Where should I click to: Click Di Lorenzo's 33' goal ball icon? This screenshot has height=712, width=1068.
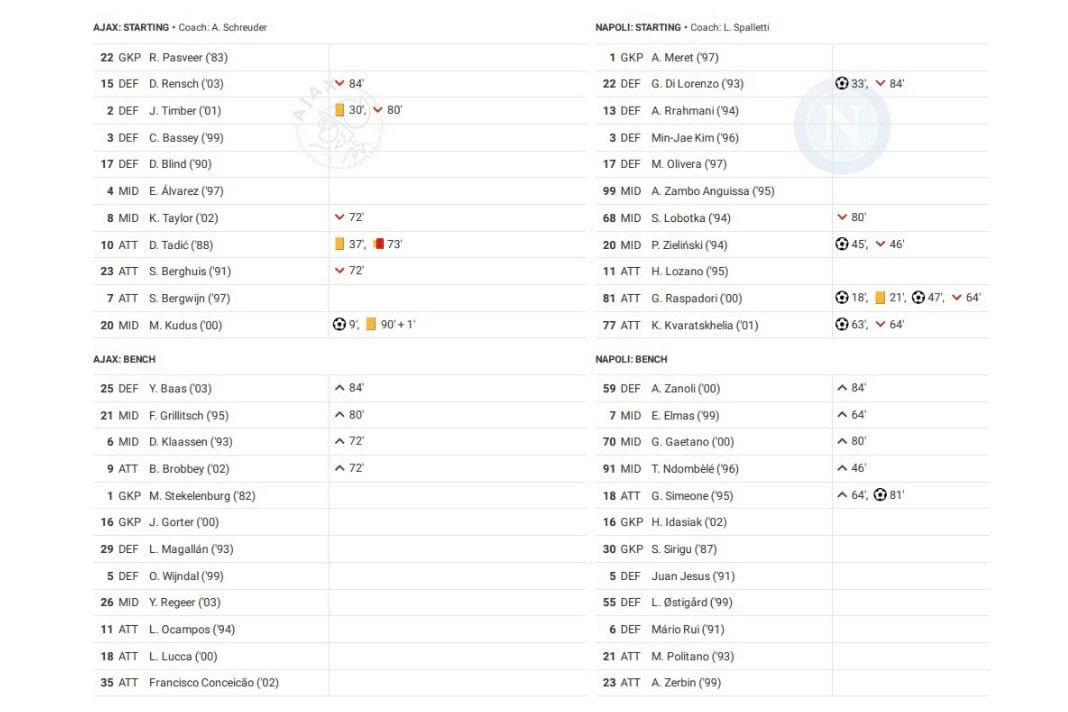(842, 84)
